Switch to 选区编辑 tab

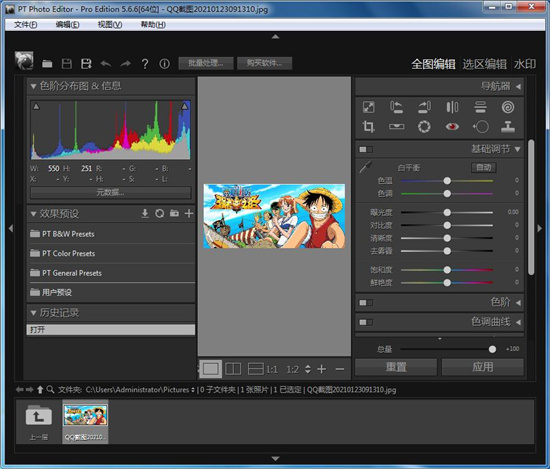tap(484, 64)
